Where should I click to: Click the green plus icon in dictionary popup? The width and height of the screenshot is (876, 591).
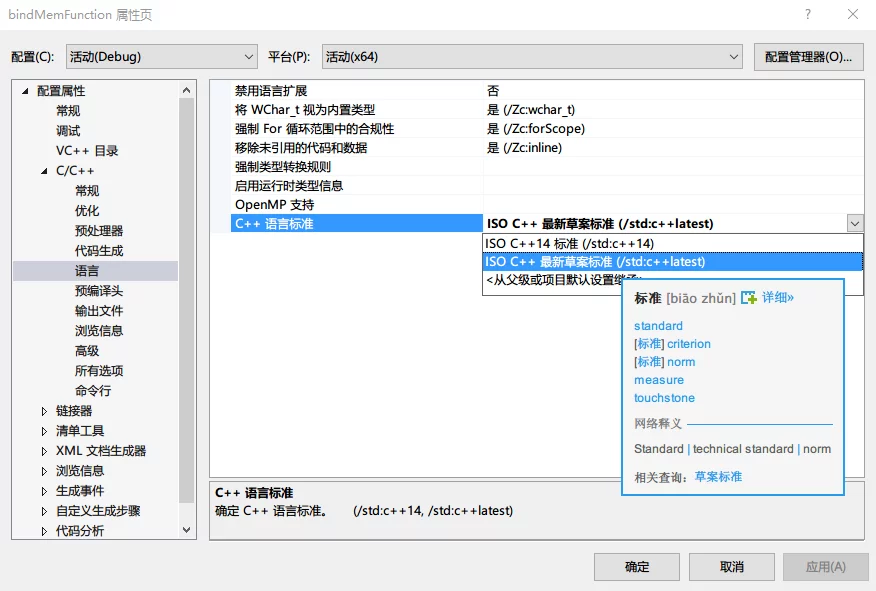pyautogui.click(x=749, y=298)
